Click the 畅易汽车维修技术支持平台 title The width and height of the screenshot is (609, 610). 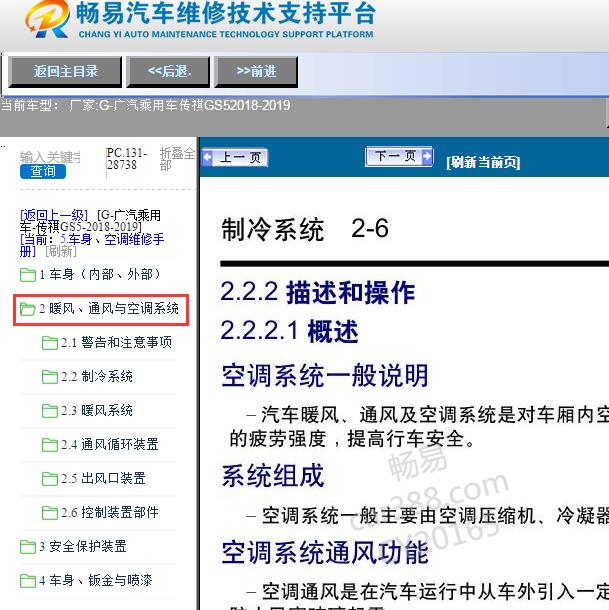pyautogui.click(x=226, y=13)
